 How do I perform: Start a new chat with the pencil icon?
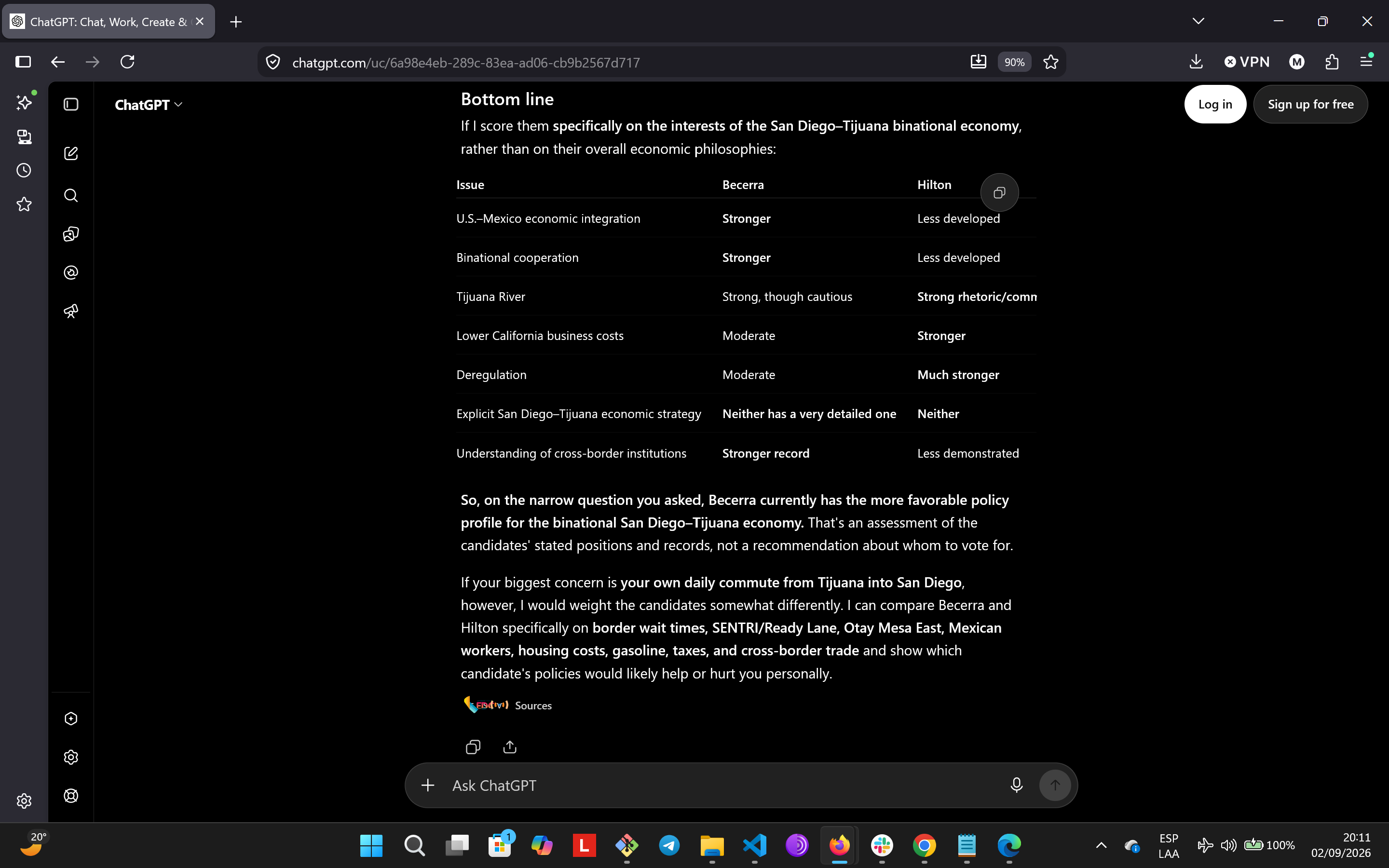(70, 153)
